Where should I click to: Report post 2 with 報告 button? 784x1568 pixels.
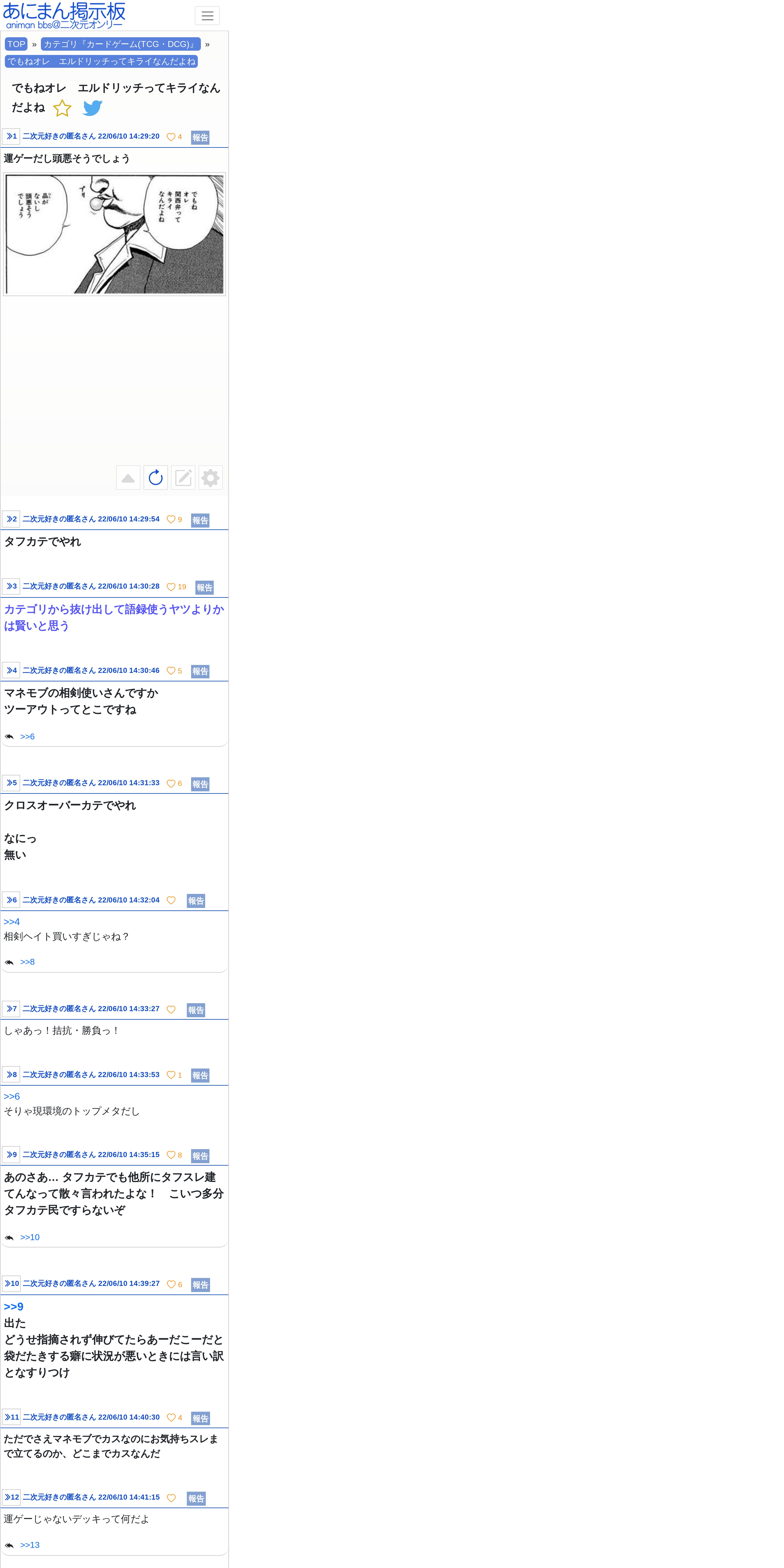(200, 520)
